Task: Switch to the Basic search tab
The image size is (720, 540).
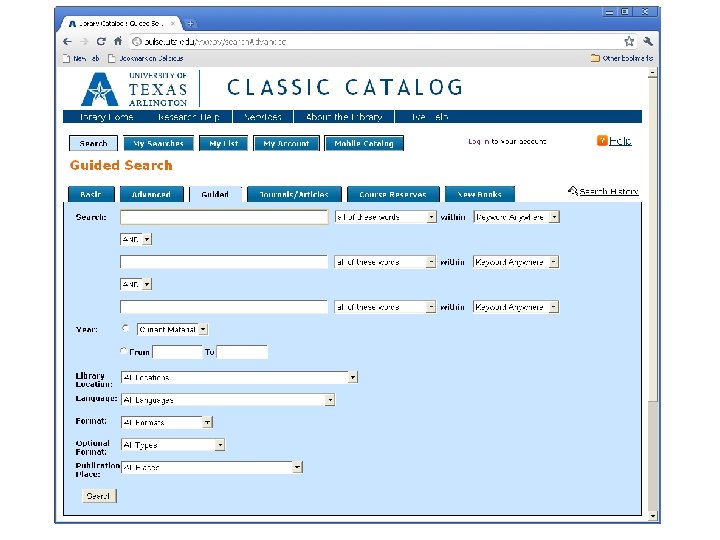Action: click(x=91, y=194)
